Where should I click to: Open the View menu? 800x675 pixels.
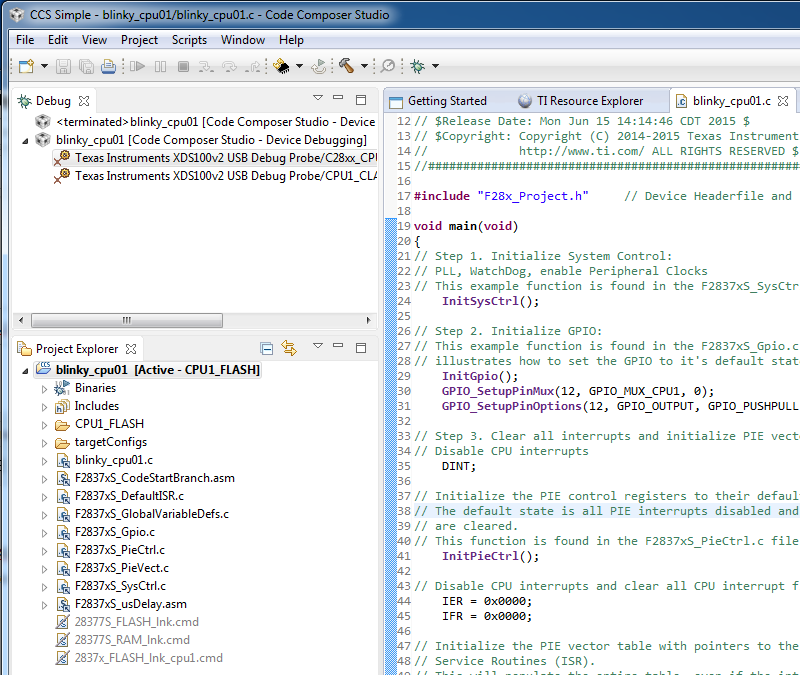(x=94, y=40)
